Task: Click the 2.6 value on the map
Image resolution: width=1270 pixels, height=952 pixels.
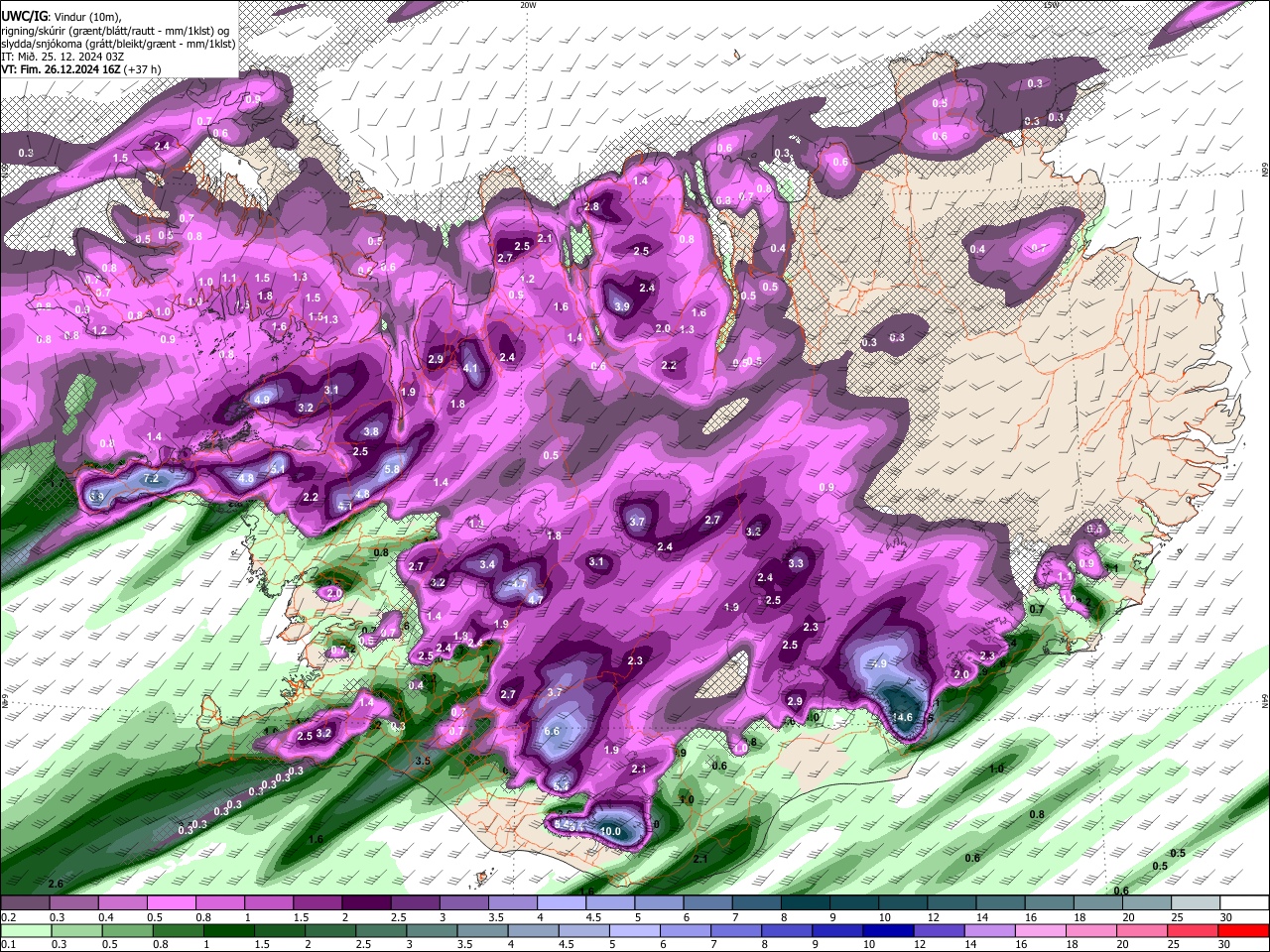Action: pos(56,884)
